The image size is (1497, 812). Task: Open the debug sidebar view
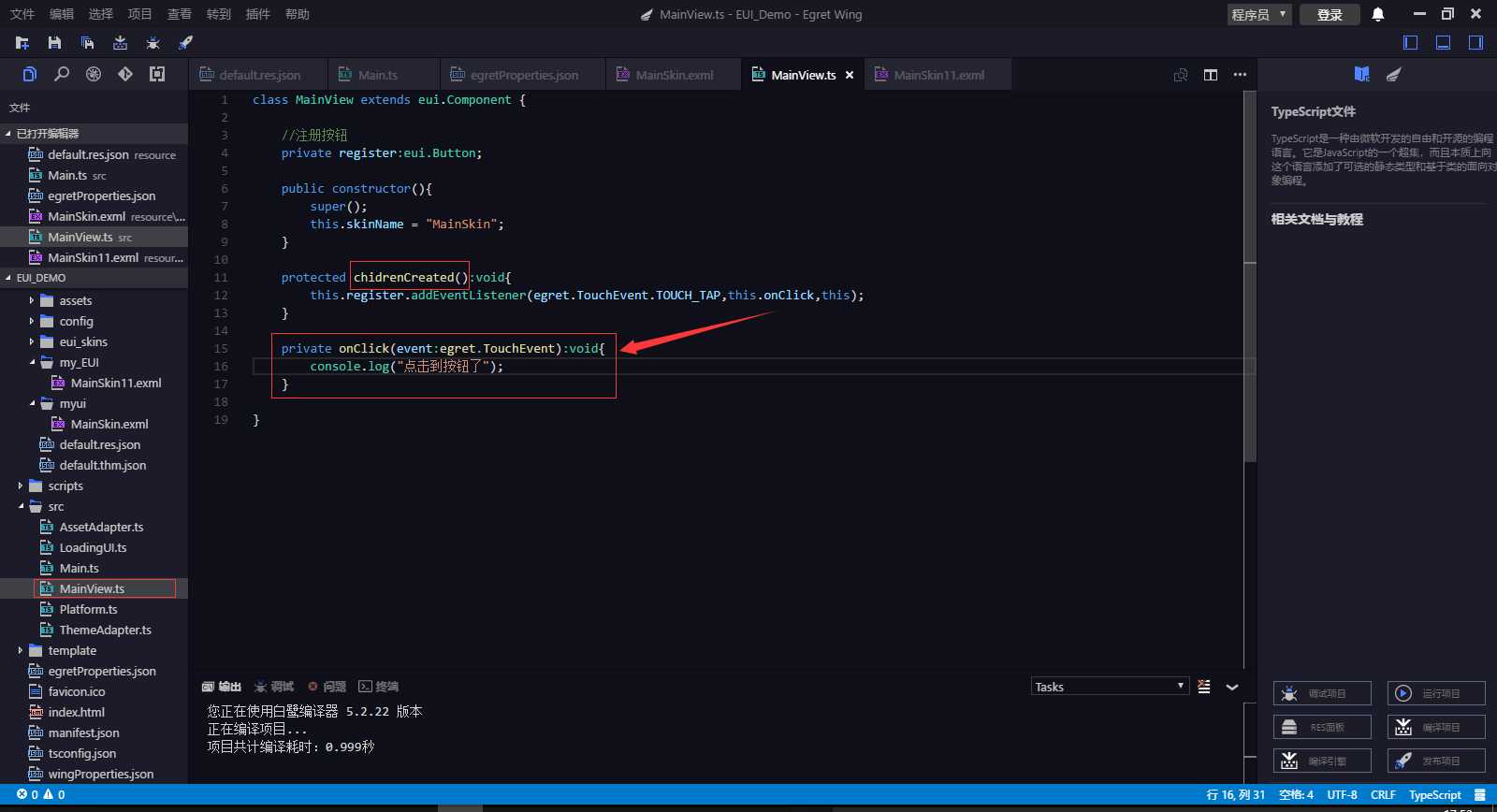click(x=94, y=74)
